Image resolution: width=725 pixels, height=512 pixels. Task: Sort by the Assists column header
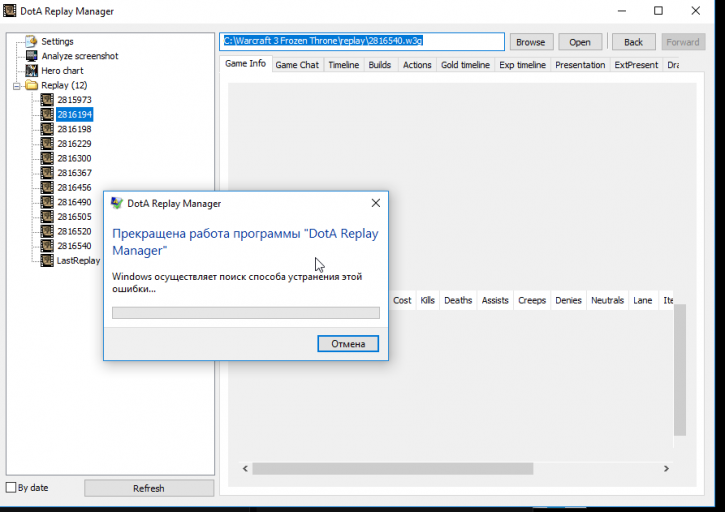click(x=495, y=301)
